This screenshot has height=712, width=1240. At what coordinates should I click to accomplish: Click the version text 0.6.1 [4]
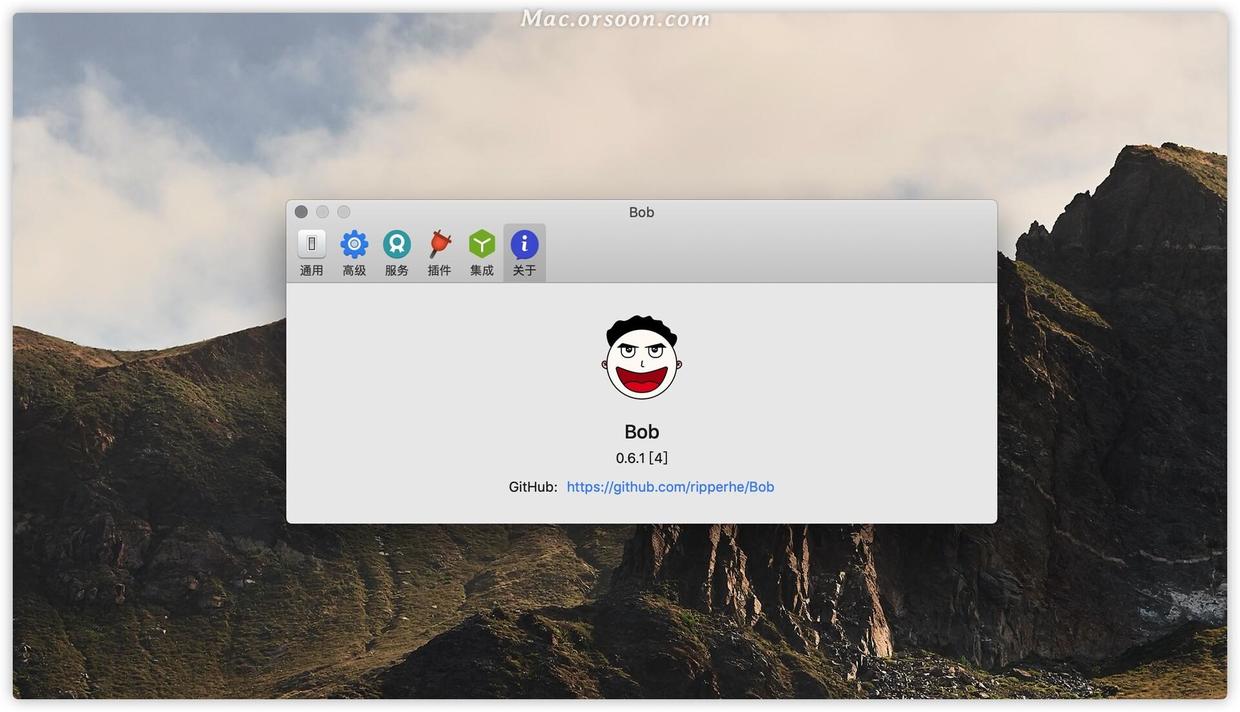(x=641, y=458)
